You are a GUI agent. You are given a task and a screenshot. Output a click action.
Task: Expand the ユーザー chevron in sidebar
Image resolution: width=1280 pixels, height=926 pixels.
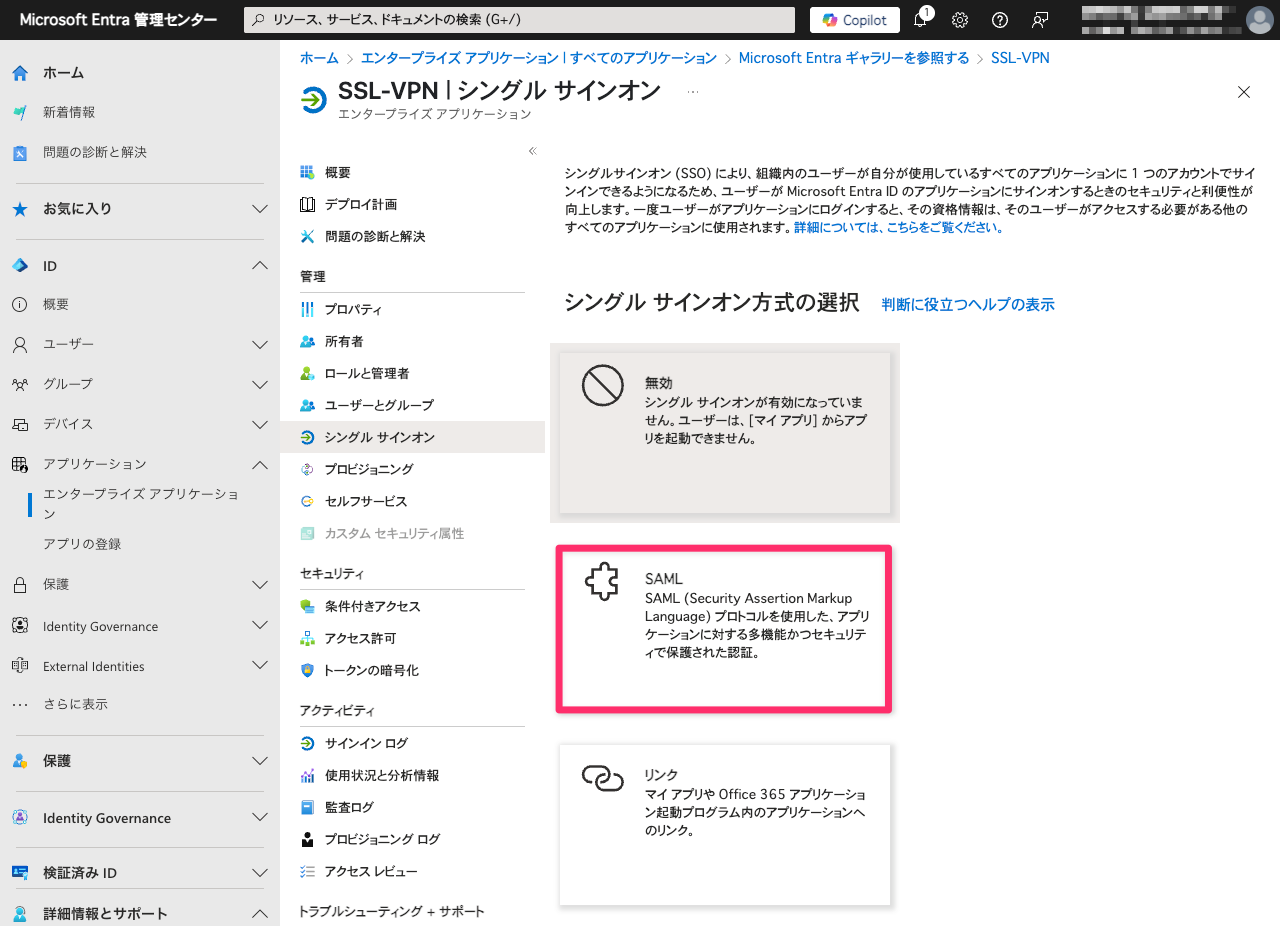pos(260,344)
